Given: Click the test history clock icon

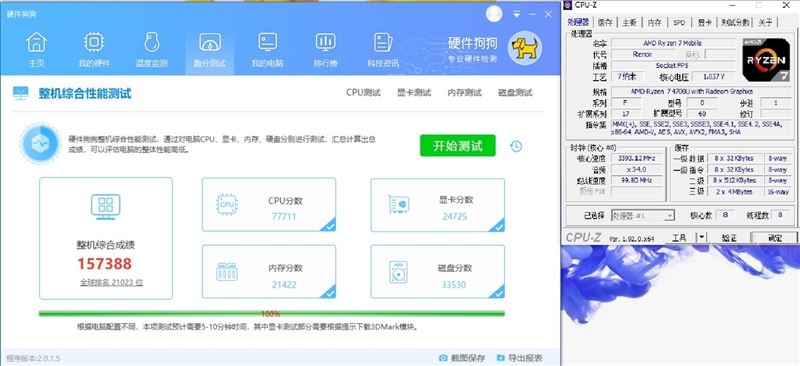Looking at the screenshot, I should point(516,147).
